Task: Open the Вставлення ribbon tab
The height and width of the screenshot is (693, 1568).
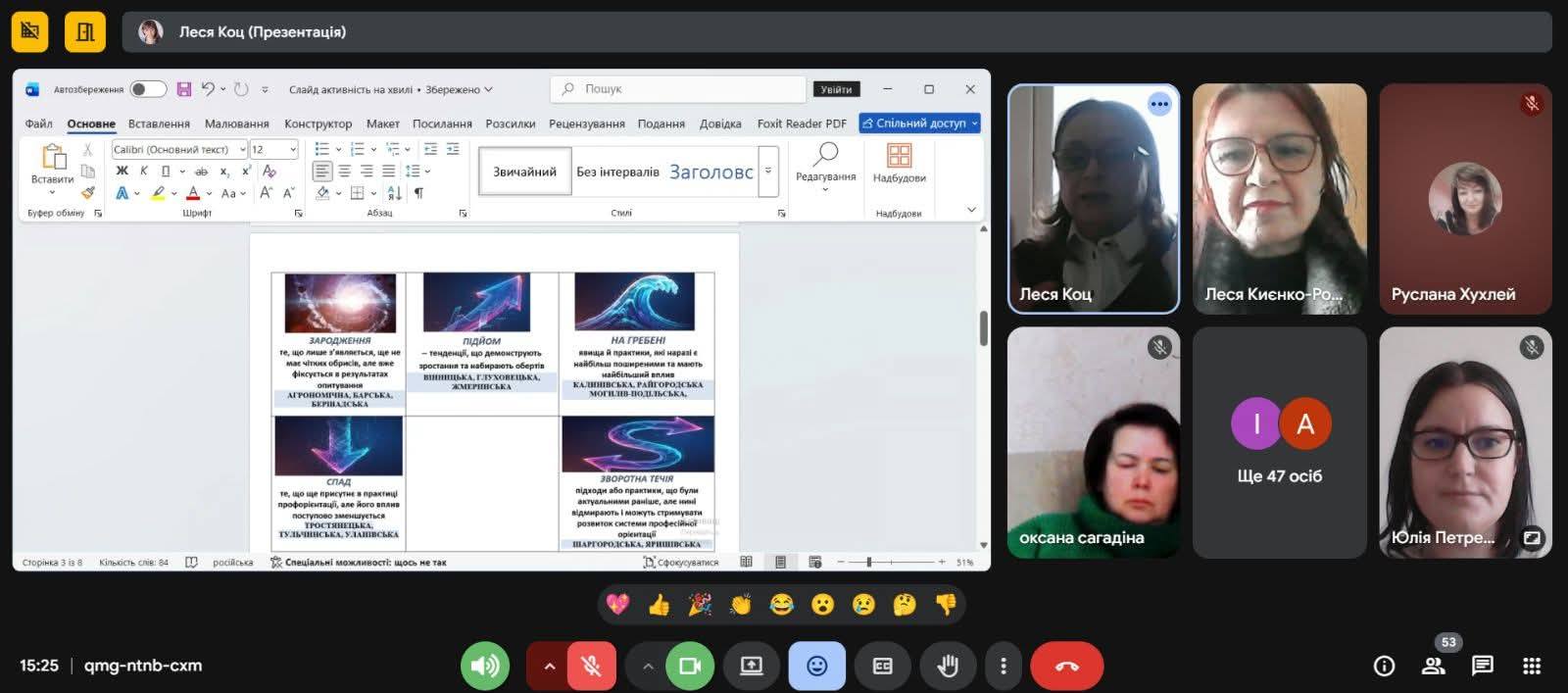Action: point(159,124)
